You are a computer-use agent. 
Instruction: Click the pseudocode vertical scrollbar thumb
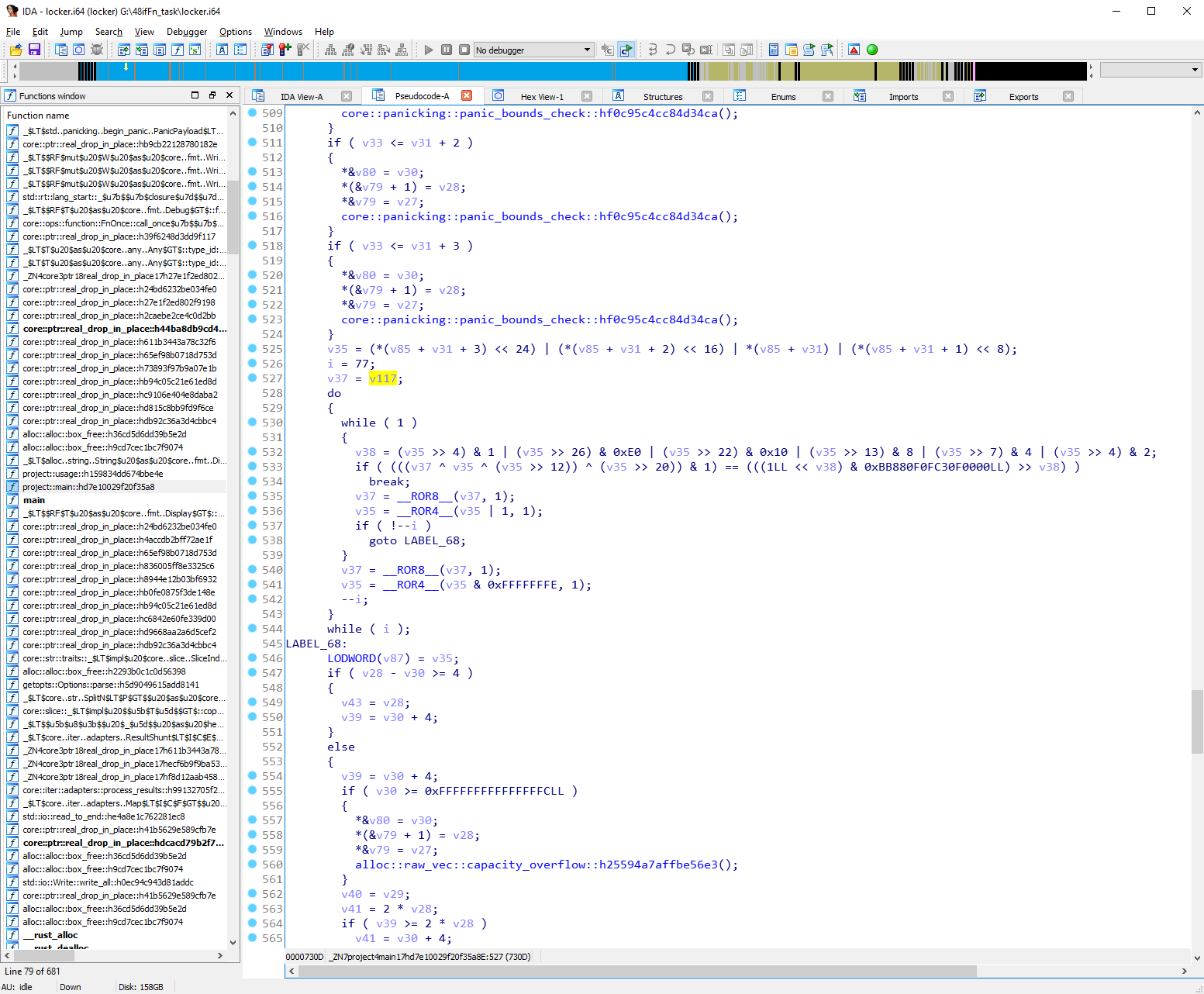1197,721
